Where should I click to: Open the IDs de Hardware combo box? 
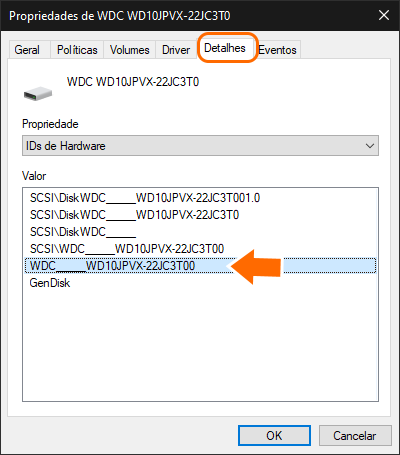(200, 146)
